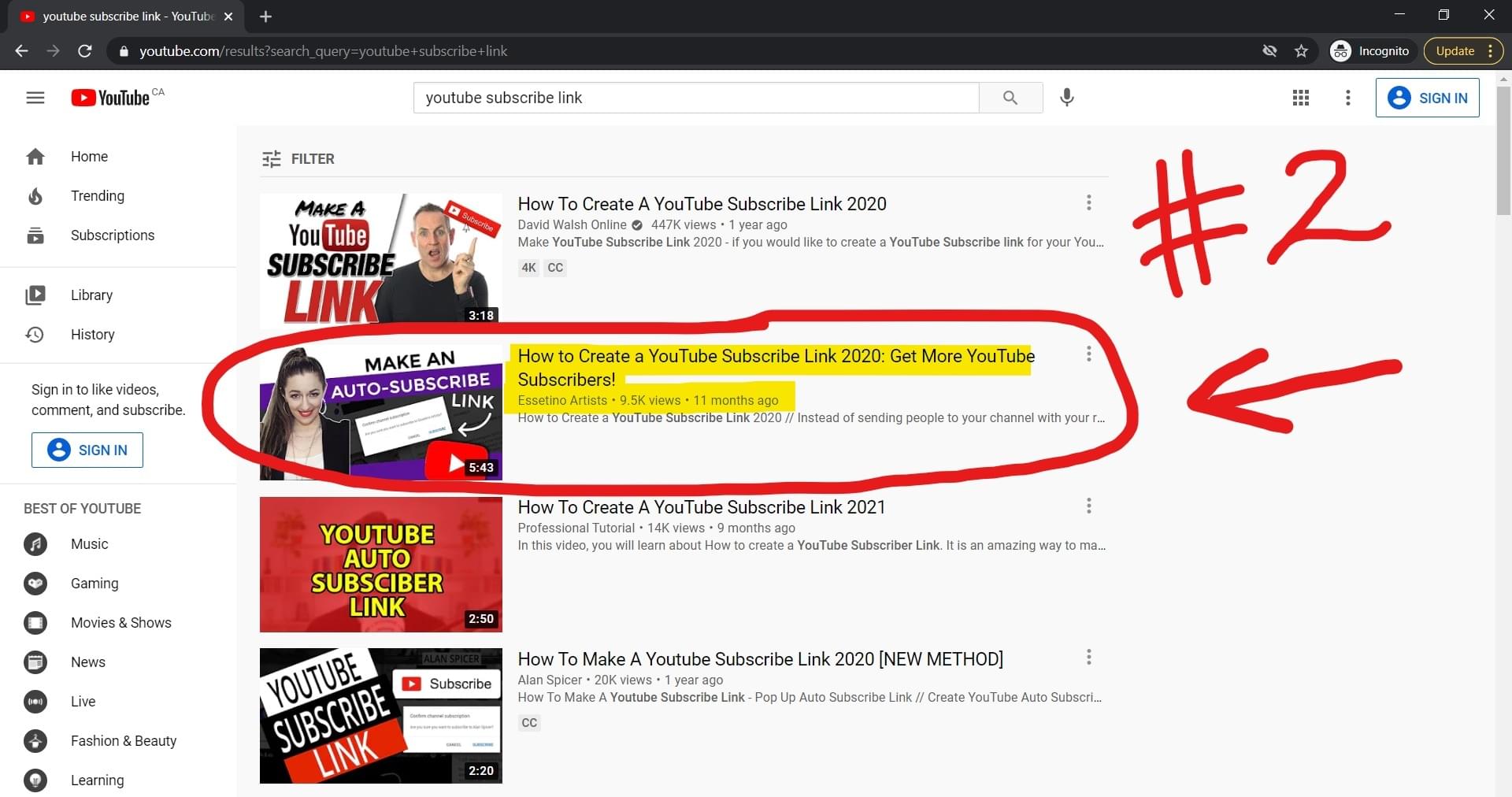
Task: Open options menu for David Walsh video
Action: (x=1088, y=202)
